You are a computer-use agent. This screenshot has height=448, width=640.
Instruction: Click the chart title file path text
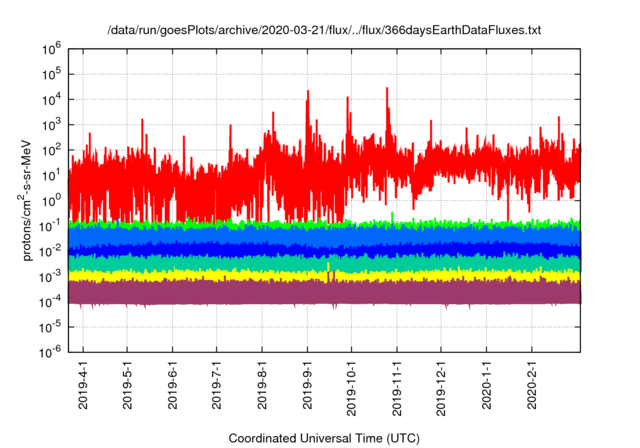point(324,30)
